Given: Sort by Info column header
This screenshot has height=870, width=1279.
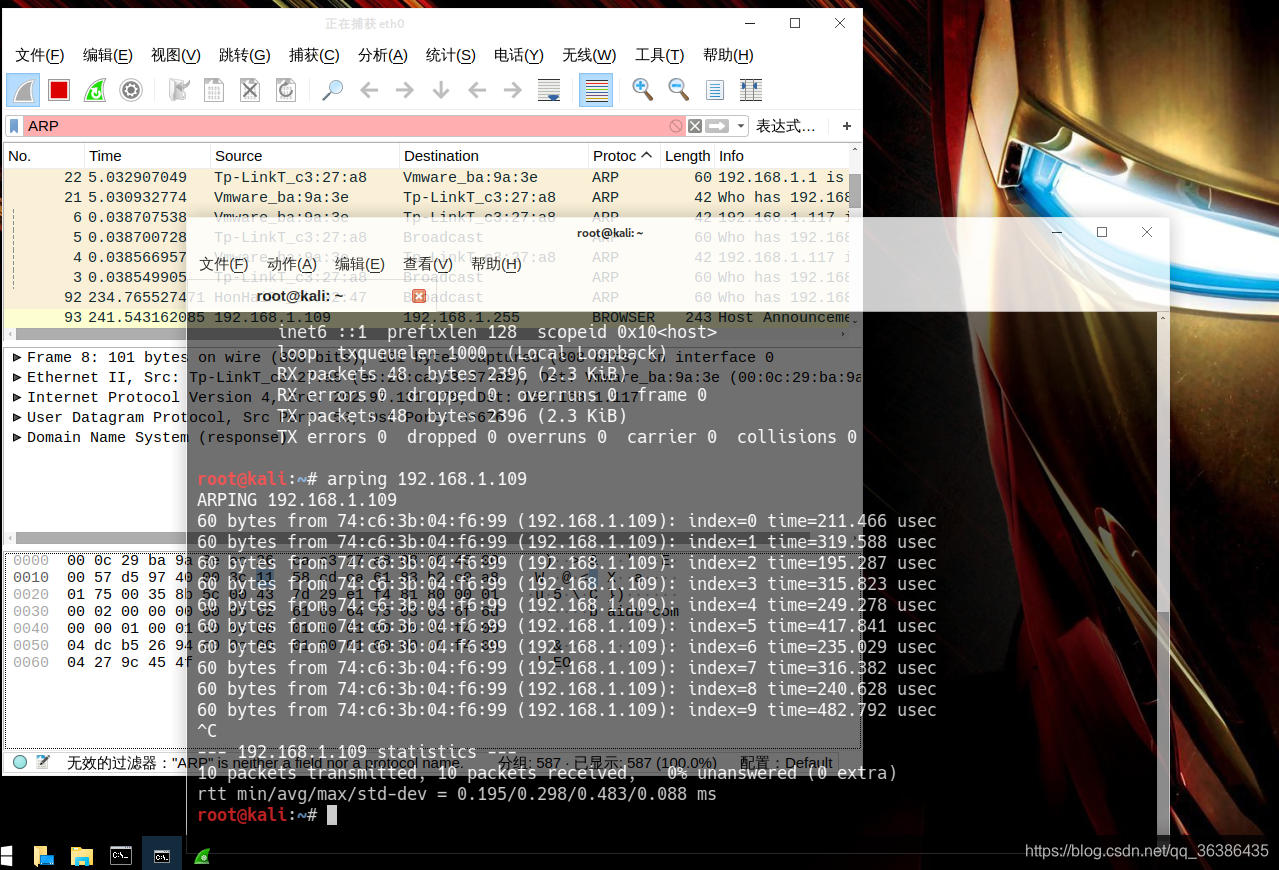Looking at the screenshot, I should tap(781, 156).
